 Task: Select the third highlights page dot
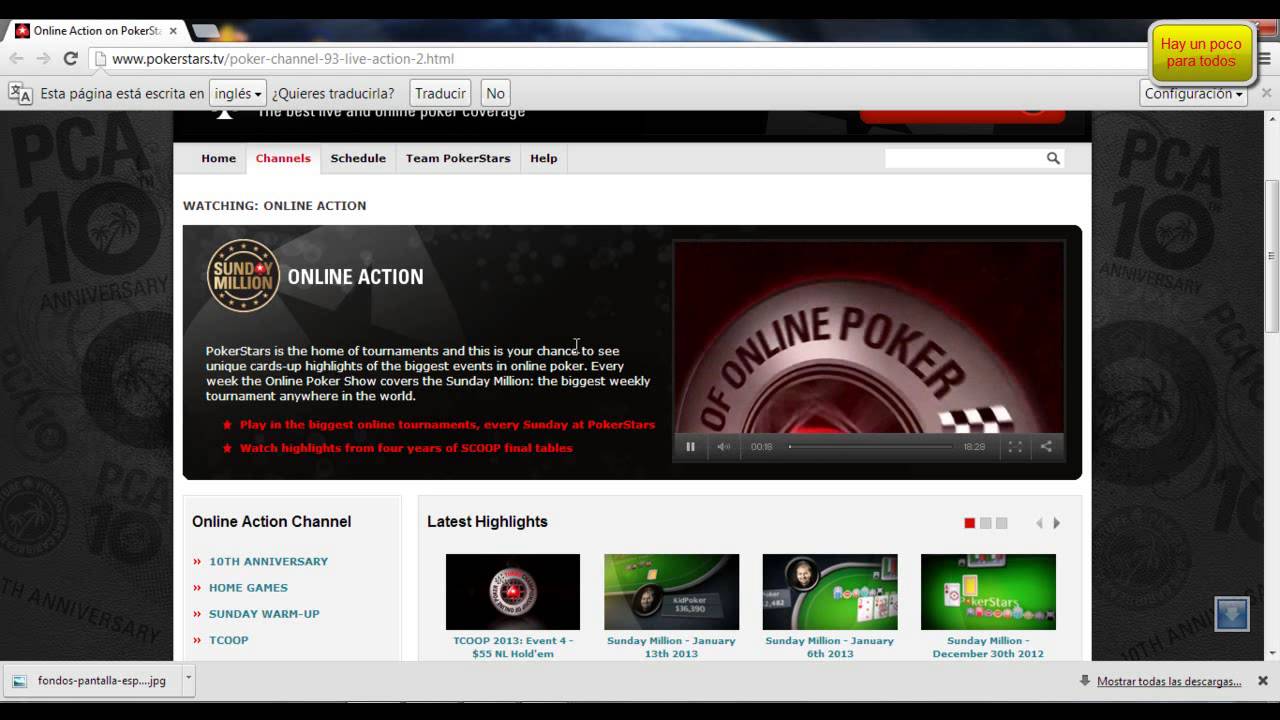[1001, 523]
